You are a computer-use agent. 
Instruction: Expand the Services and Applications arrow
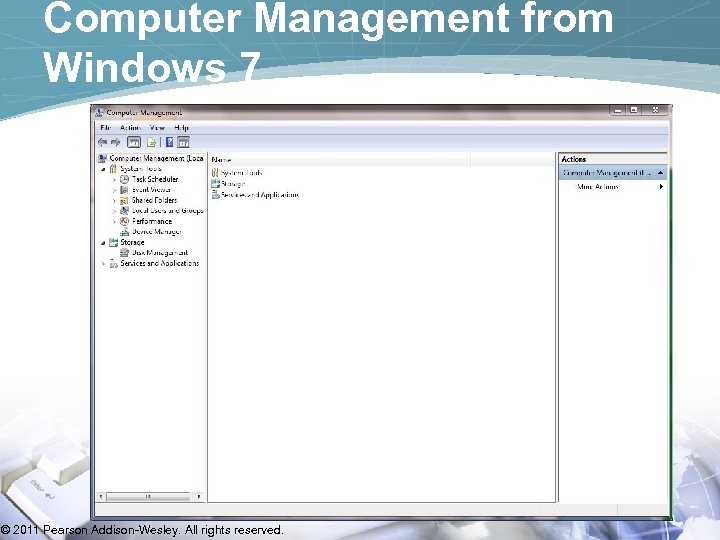click(x=103, y=264)
